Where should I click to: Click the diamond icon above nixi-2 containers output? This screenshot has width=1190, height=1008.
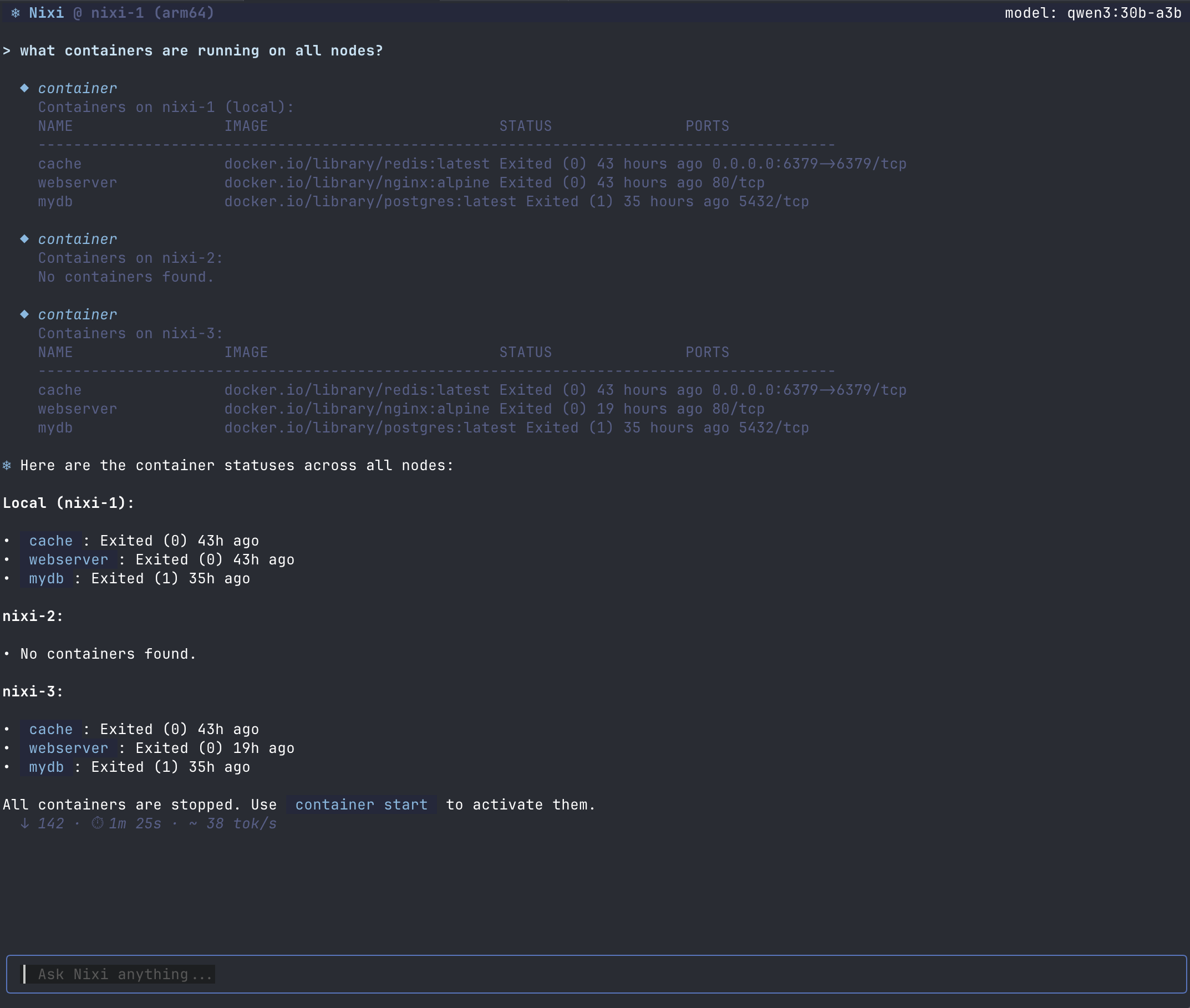tap(24, 239)
